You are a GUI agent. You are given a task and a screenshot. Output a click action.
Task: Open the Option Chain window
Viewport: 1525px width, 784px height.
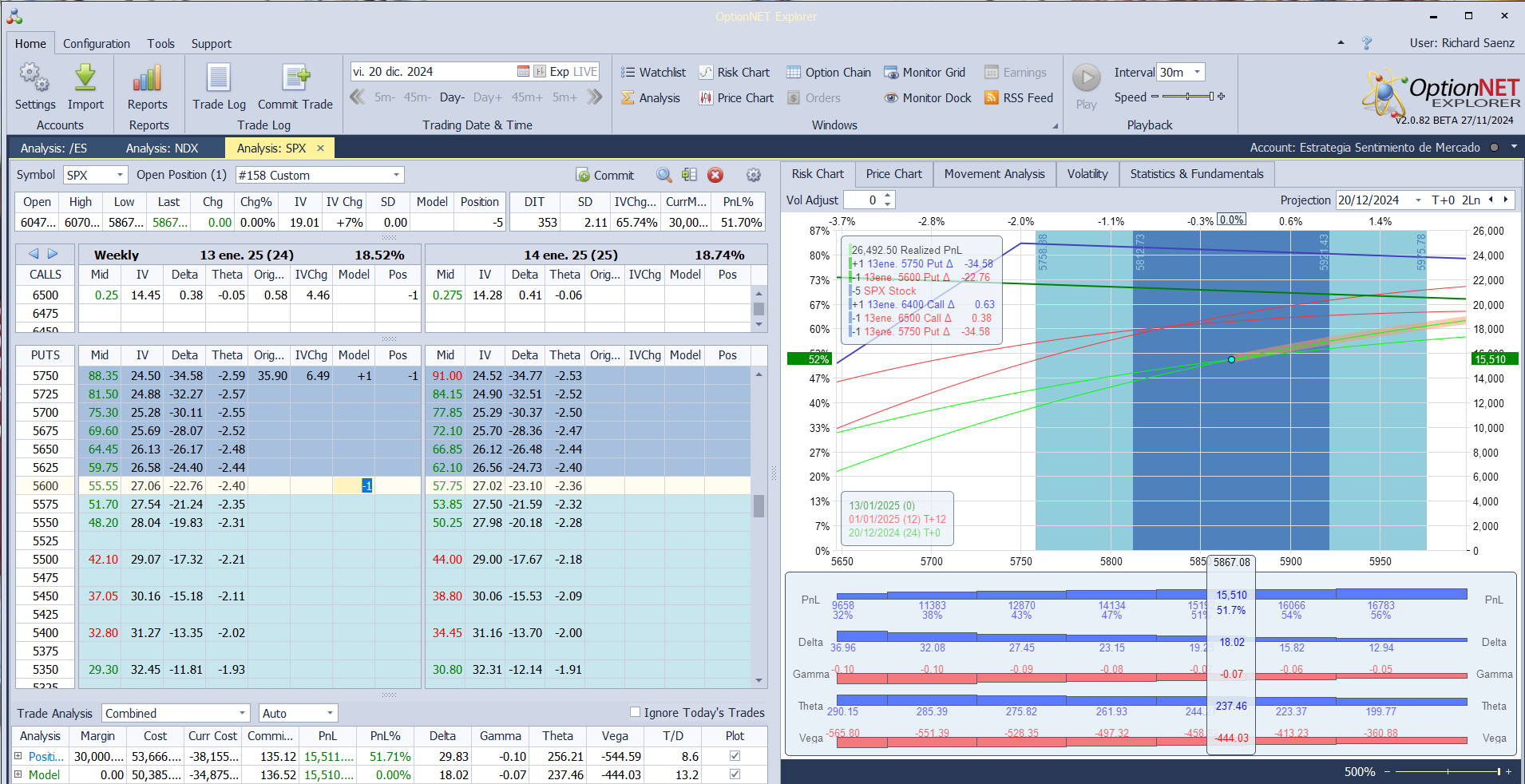(829, 73)
